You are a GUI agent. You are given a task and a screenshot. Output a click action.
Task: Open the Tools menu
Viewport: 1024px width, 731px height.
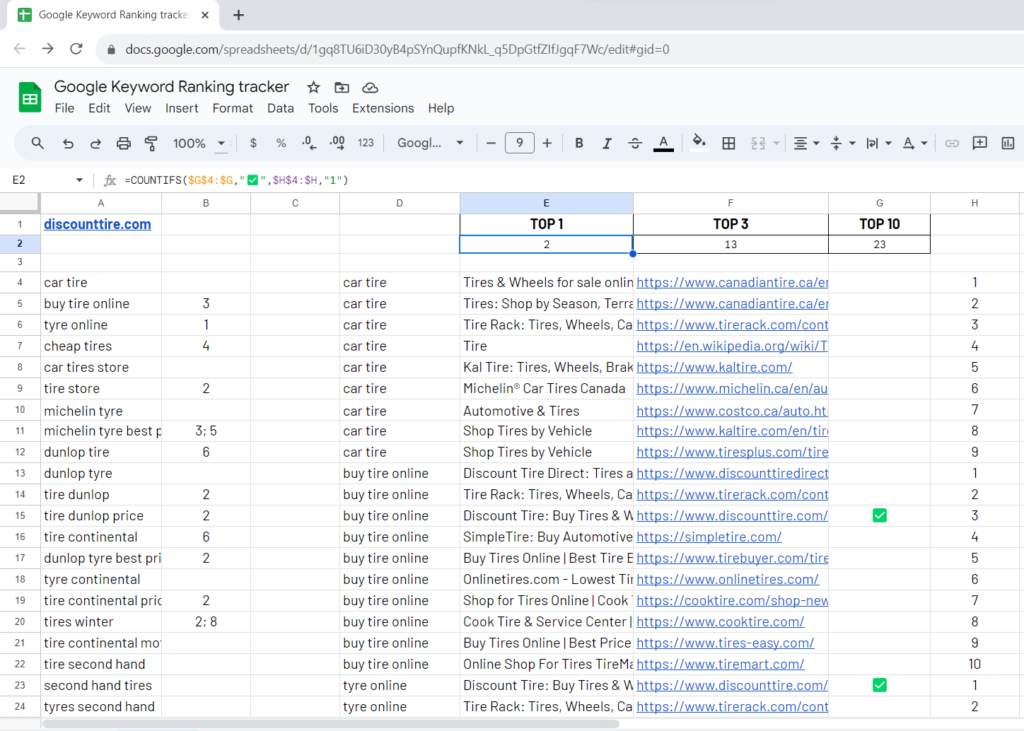pos(323,108)
